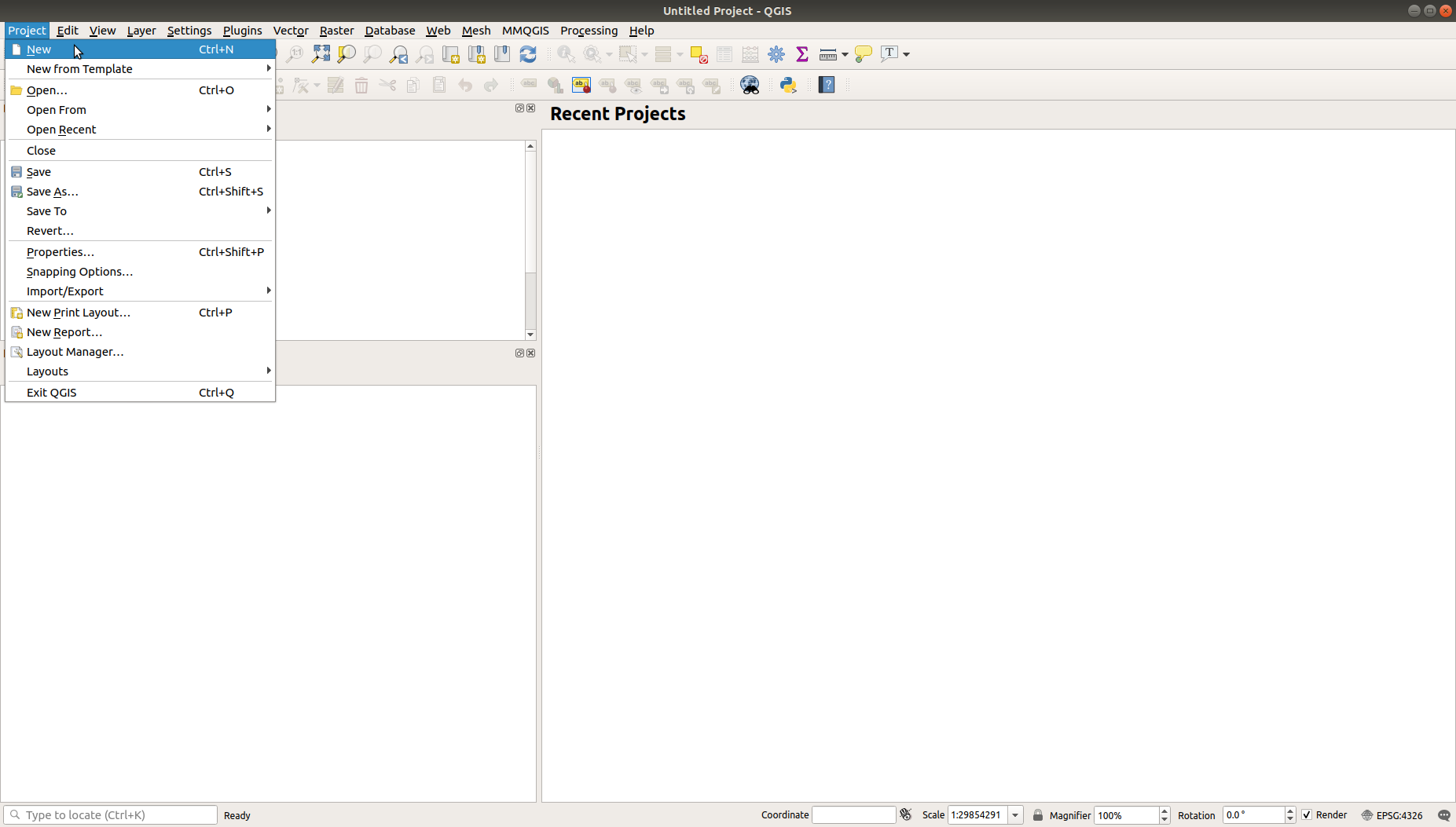1456x827 pixels.
Task: Increase the Magnifier value with up arrow
Action: [1164, 811]
